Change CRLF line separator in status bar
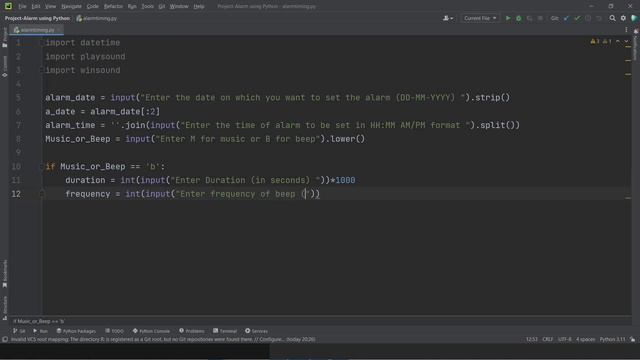 [547, 340]
